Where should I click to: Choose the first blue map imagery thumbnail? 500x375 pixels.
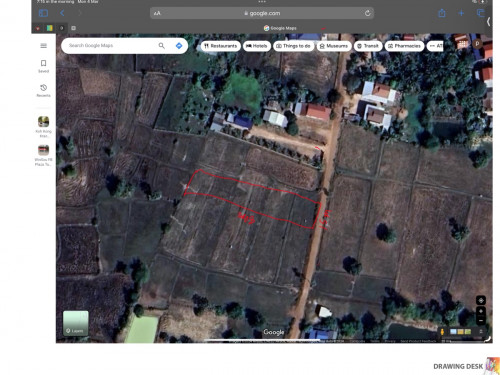tap(453, 332)
